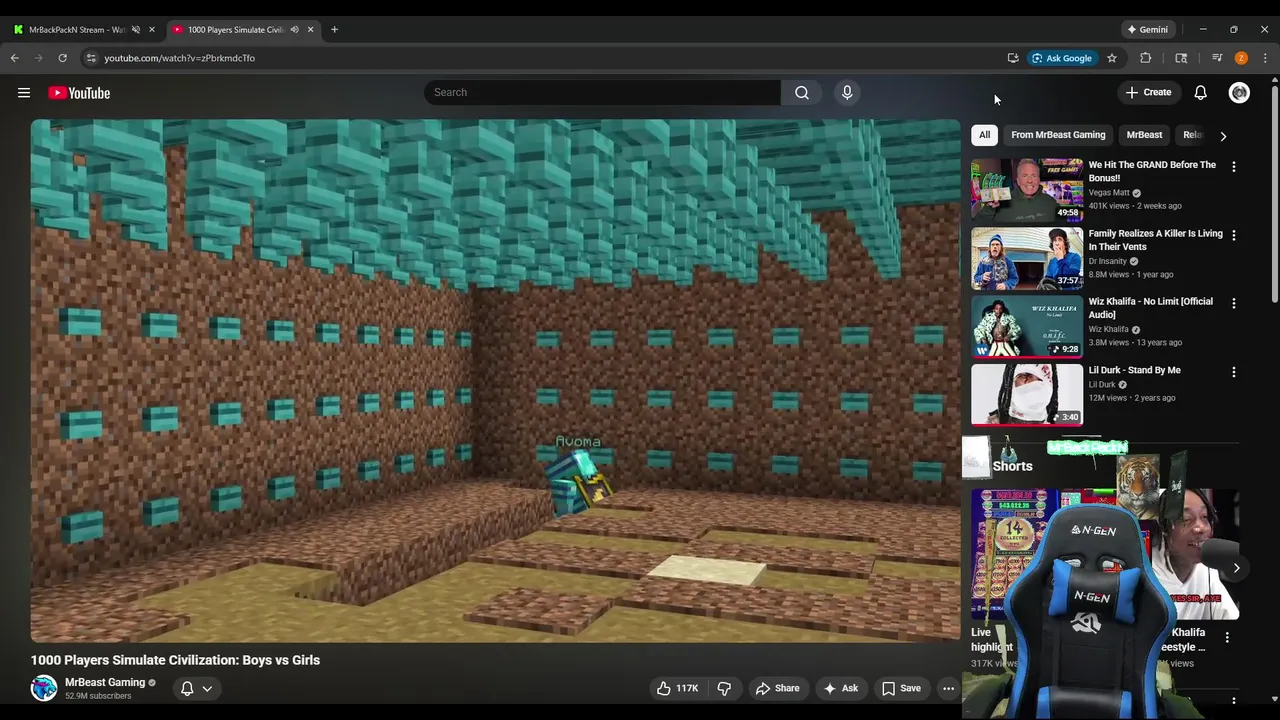Open more actions under the video
This screenshot has height=720, width=1280.
[x=948, y=688]
